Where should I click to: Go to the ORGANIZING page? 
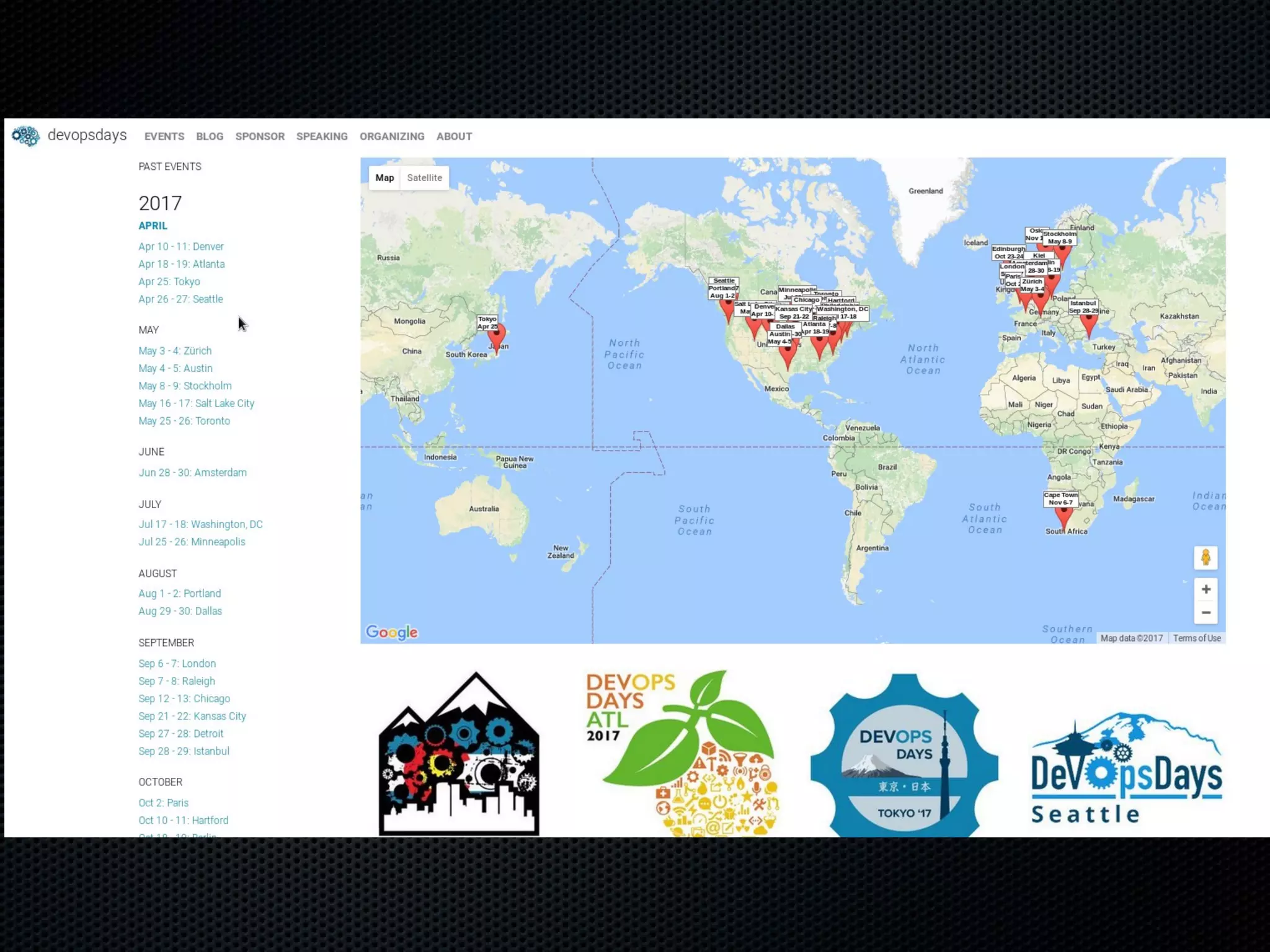[x=392, y=136]
